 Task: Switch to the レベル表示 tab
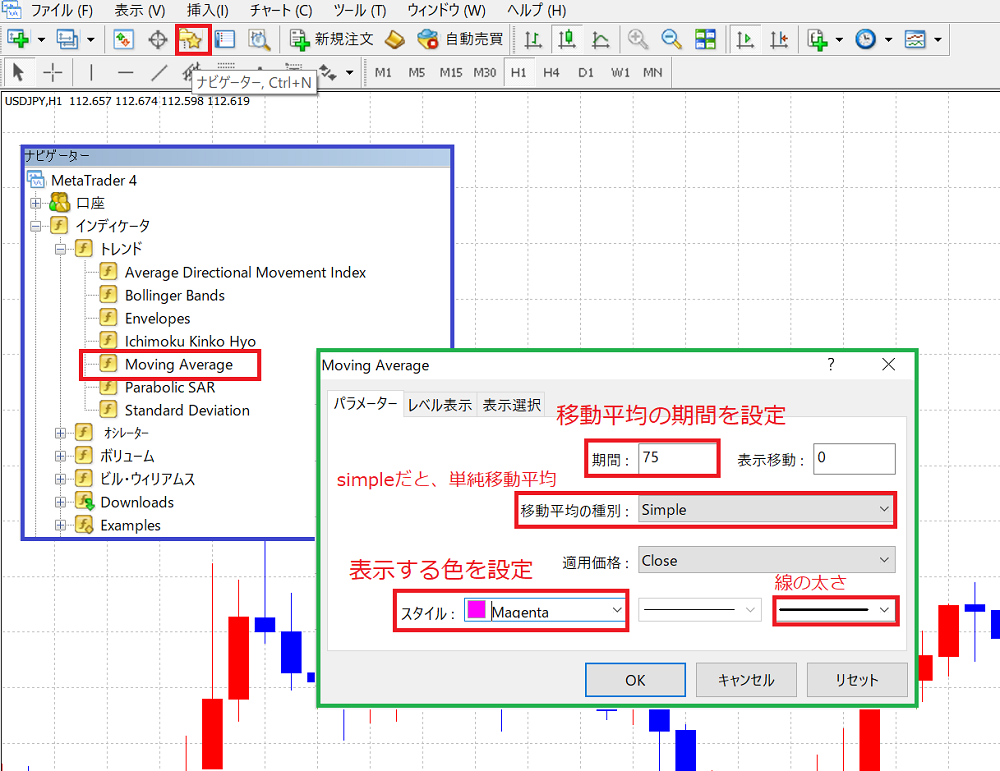click(x=439, y=405)
